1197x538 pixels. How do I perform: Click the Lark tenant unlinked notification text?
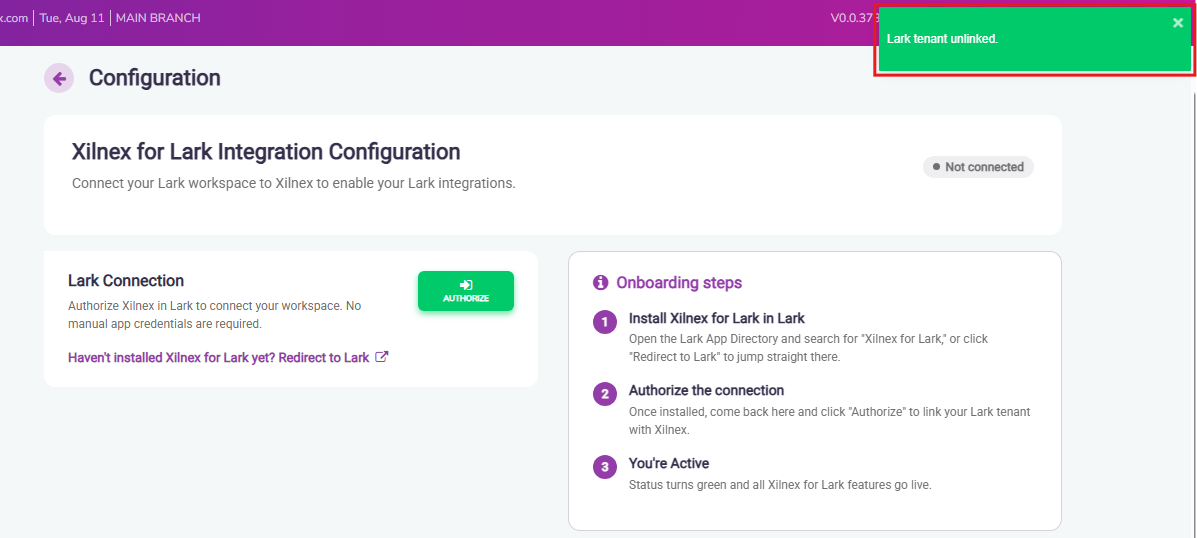click(942, 39)
